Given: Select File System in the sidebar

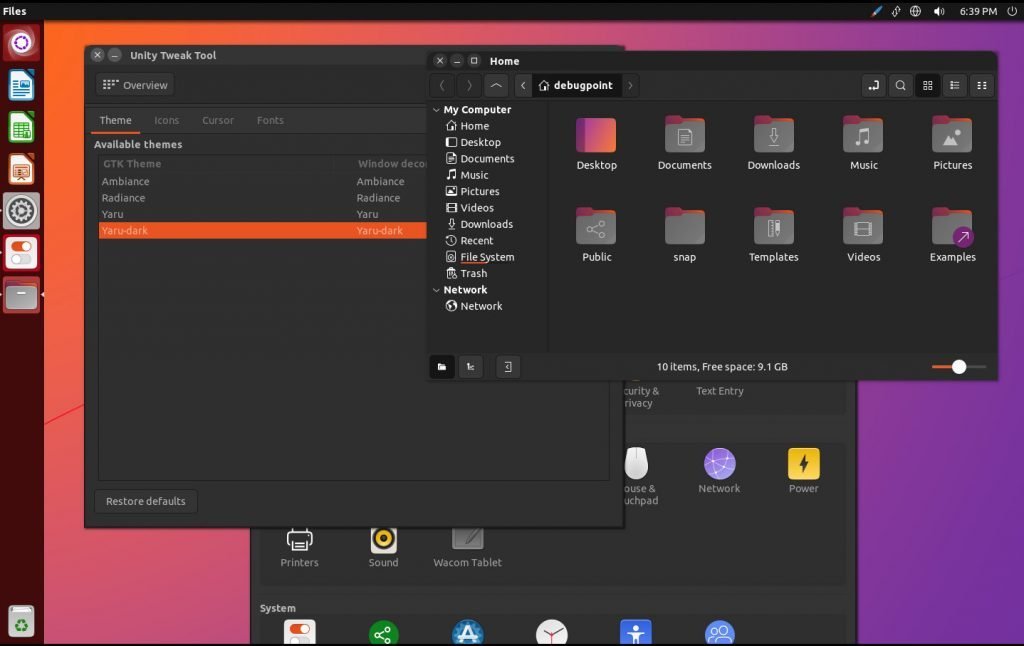Looking at the screenshot, I should click(x=488, y=257).
